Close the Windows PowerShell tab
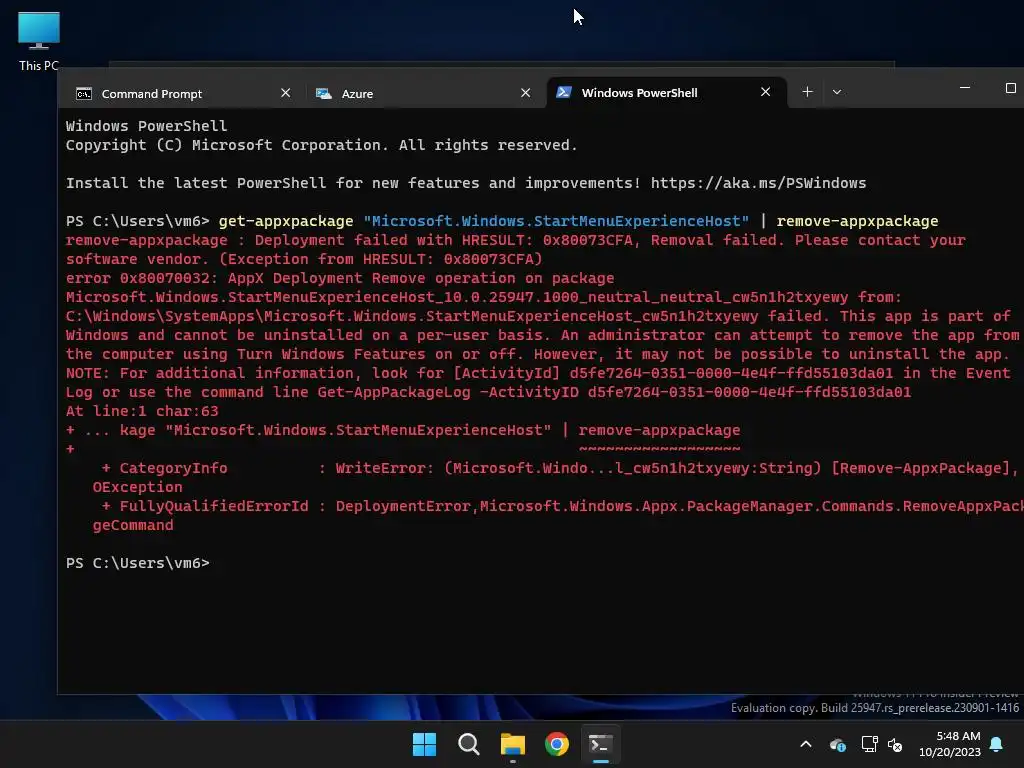Screen dimensions: 1024x768 click(x=765, y=92)
